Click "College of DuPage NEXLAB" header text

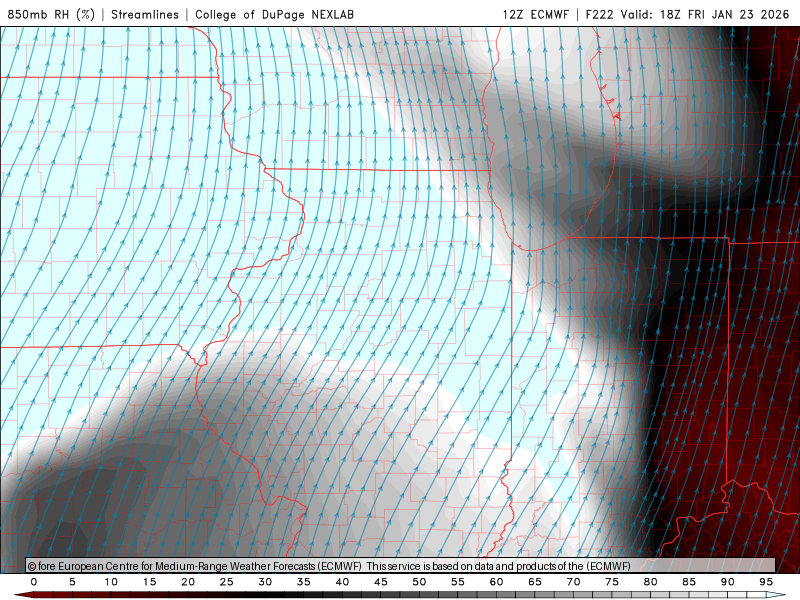pyautogui.click(x=274, y=14)
